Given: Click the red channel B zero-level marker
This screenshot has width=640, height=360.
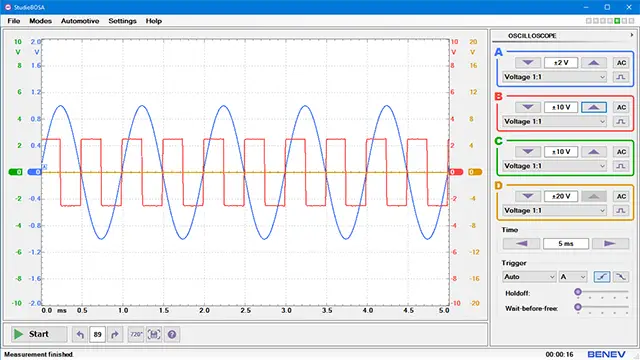Looking at the screenshot, I should coord(456,172).
